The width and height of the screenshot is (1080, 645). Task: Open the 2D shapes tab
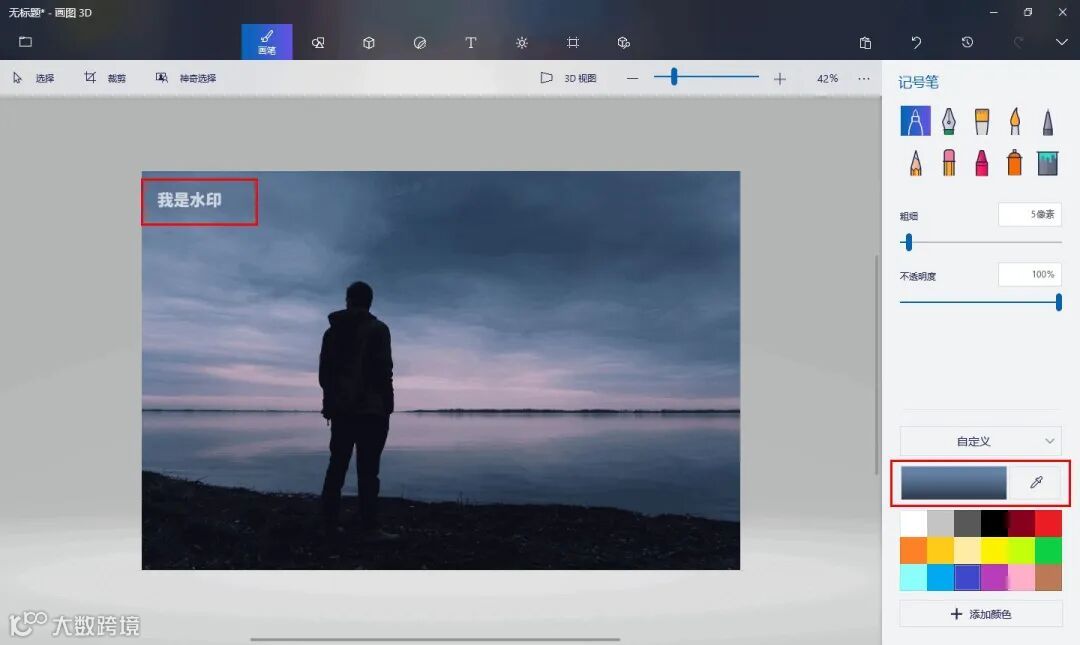(x=318, y=43)
